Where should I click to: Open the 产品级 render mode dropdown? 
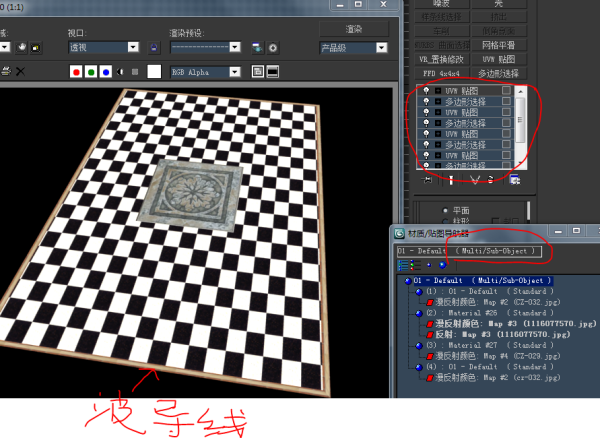click(x=354, y=47)
